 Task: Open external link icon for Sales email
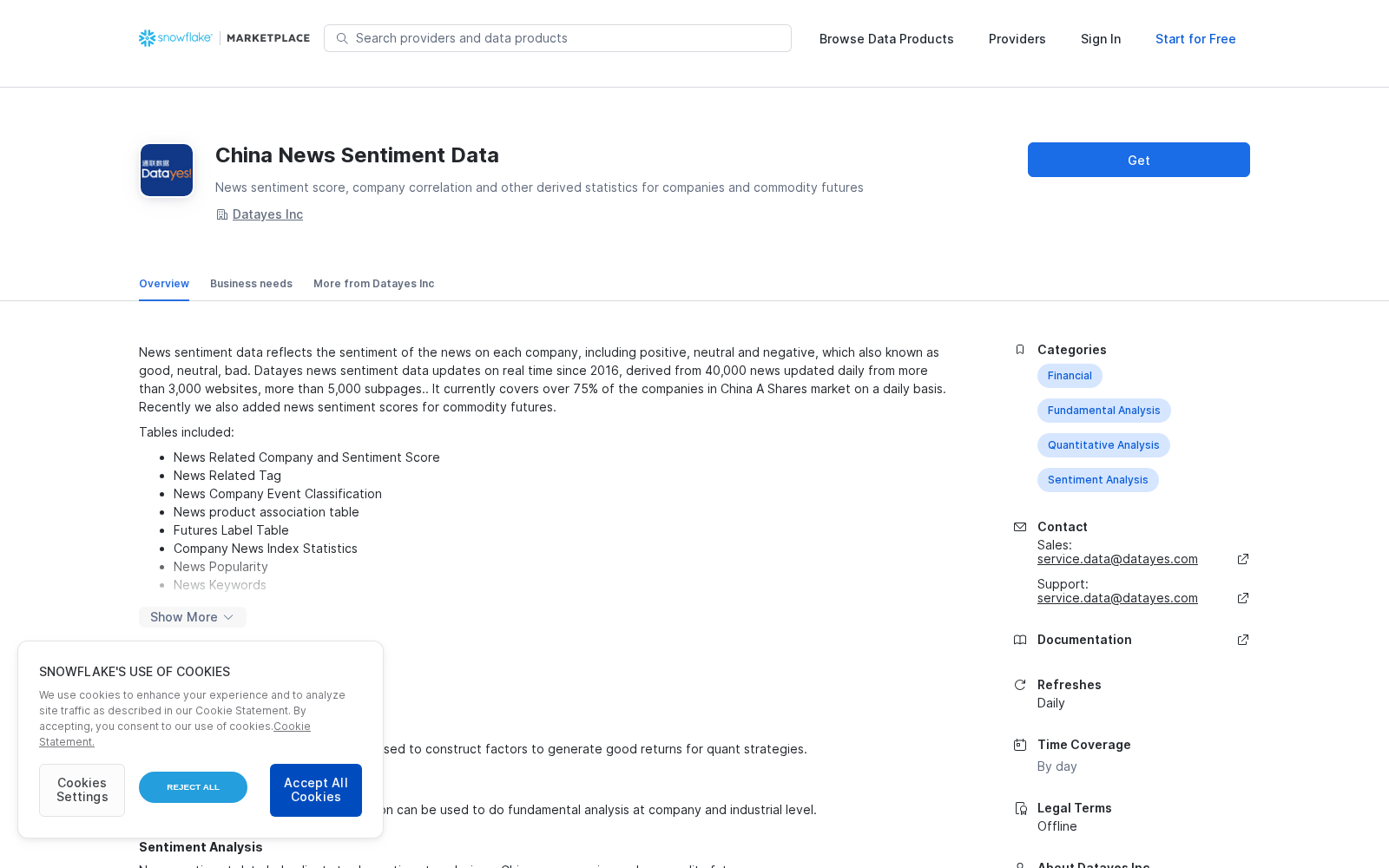pyautogui.click(x=1243, y=559)
